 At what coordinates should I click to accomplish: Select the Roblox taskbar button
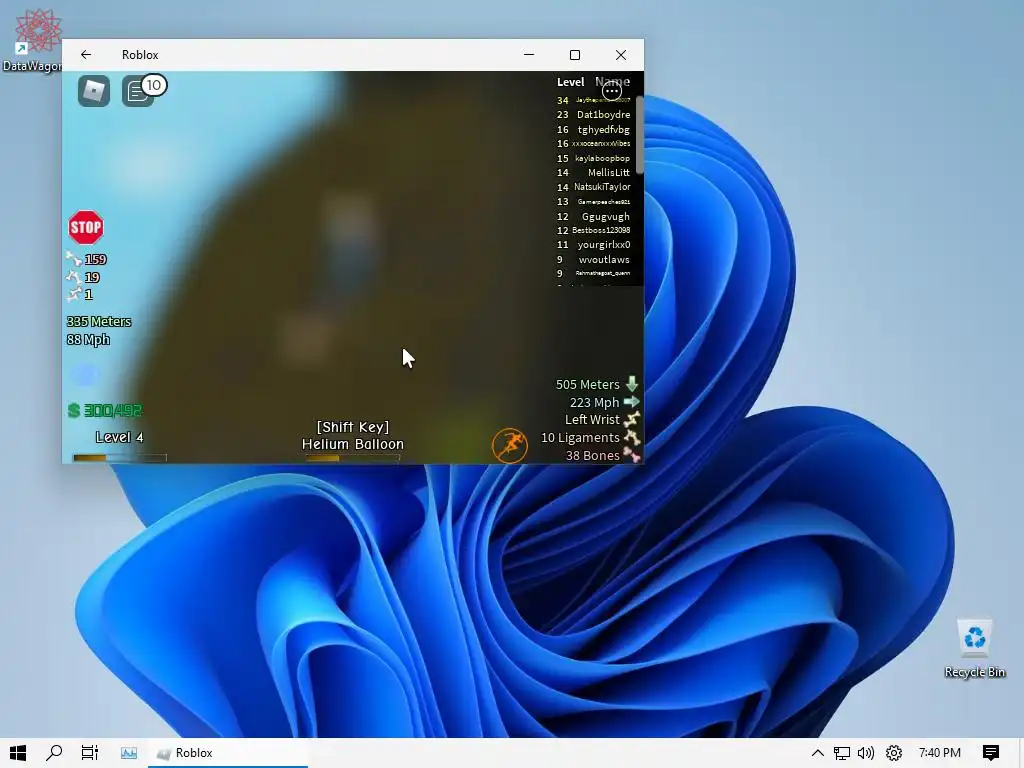(x=228, y=752)
